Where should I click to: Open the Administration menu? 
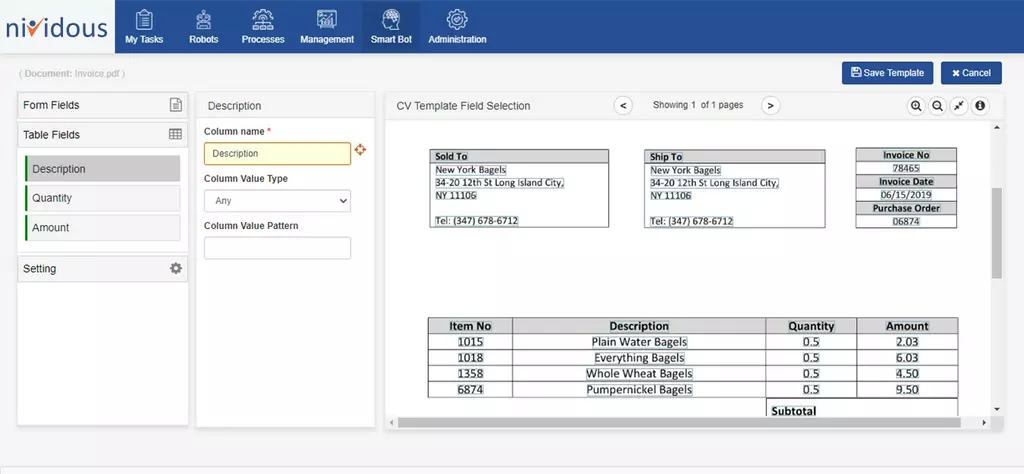[457, 27]
